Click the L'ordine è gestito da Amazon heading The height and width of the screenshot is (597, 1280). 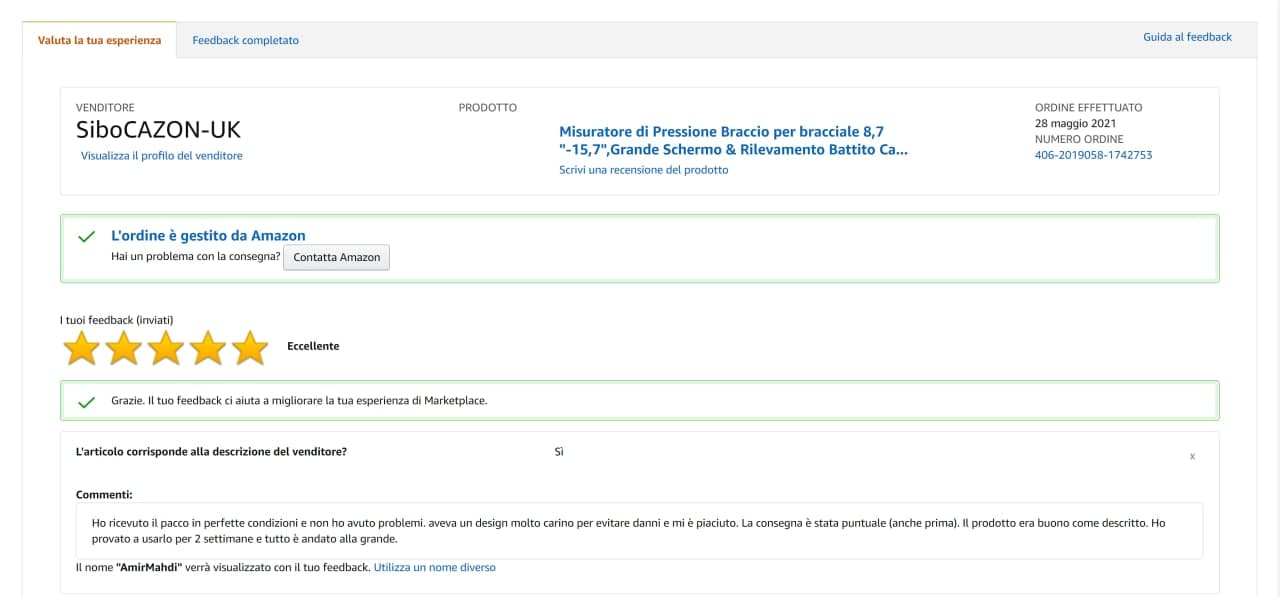coord(208,236)
